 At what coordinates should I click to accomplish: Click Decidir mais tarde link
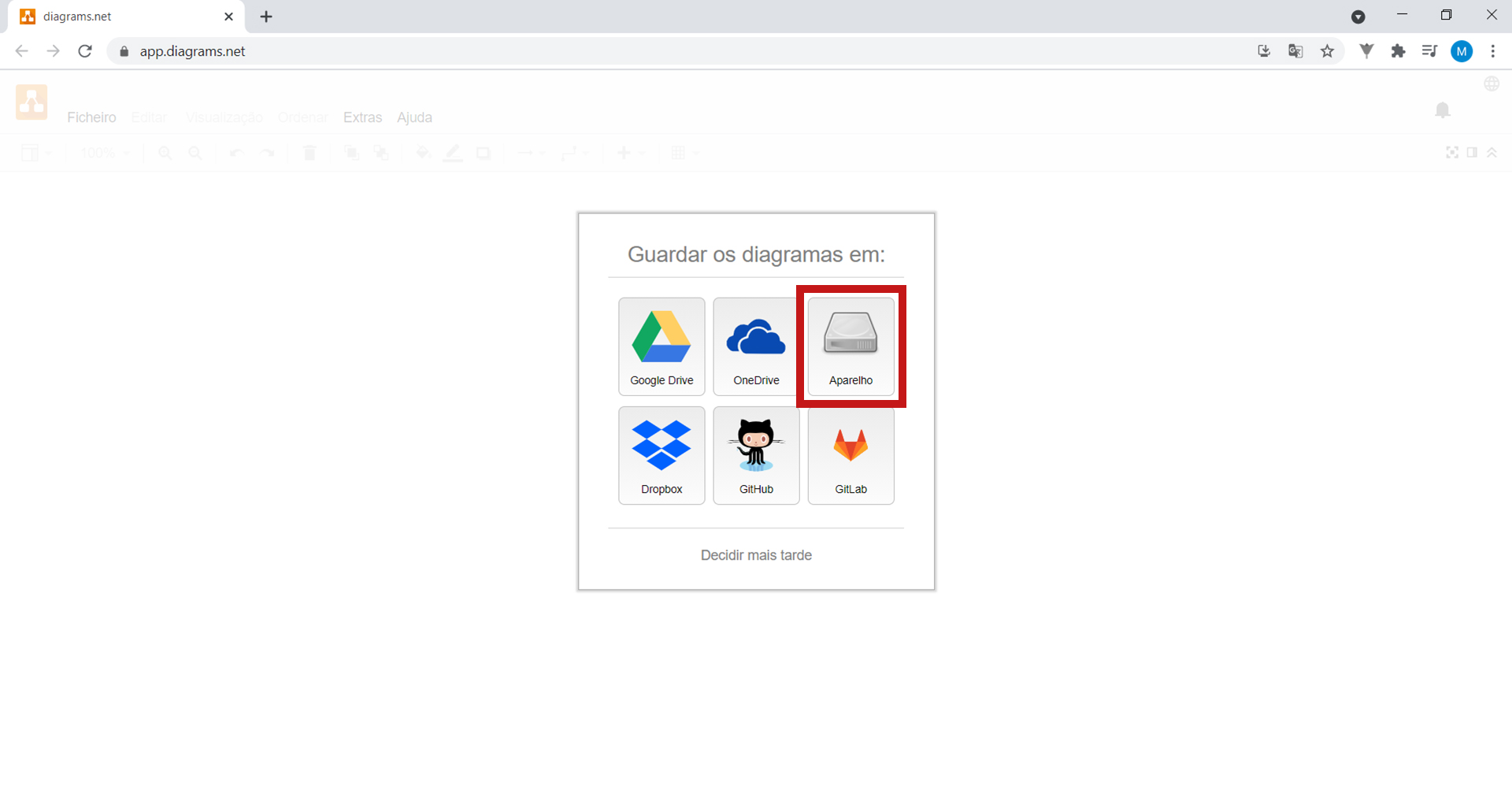point(756,555)
